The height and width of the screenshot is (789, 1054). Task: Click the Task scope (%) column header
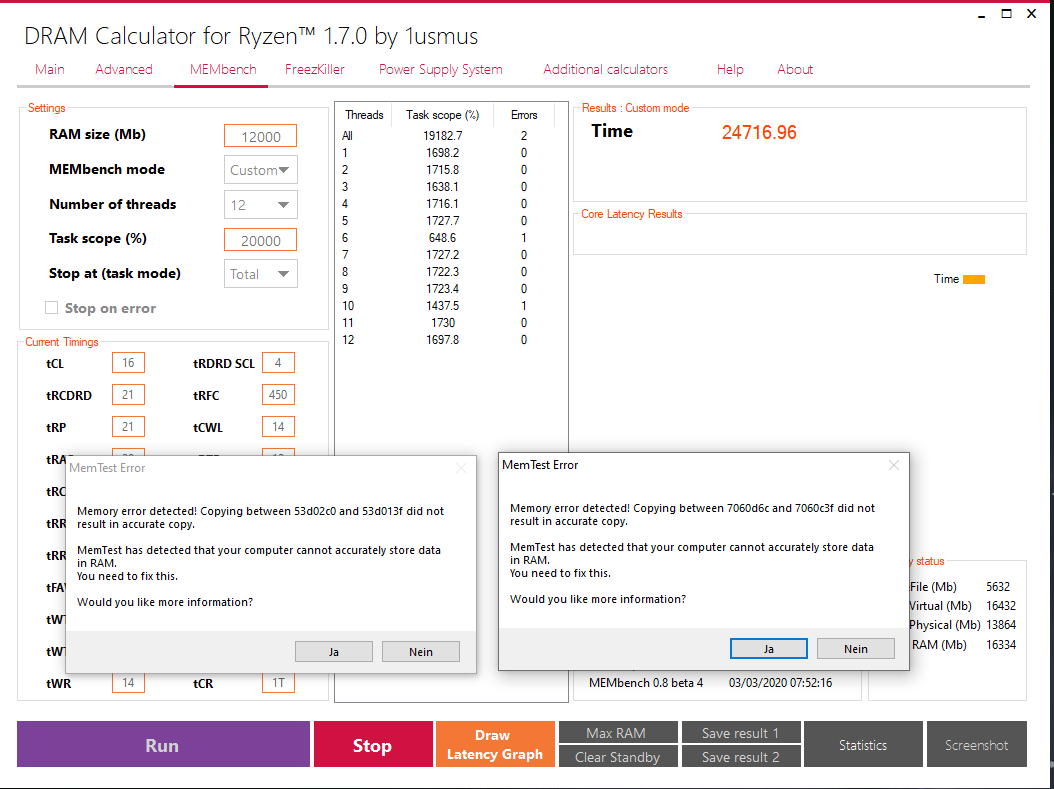(442, 115)
